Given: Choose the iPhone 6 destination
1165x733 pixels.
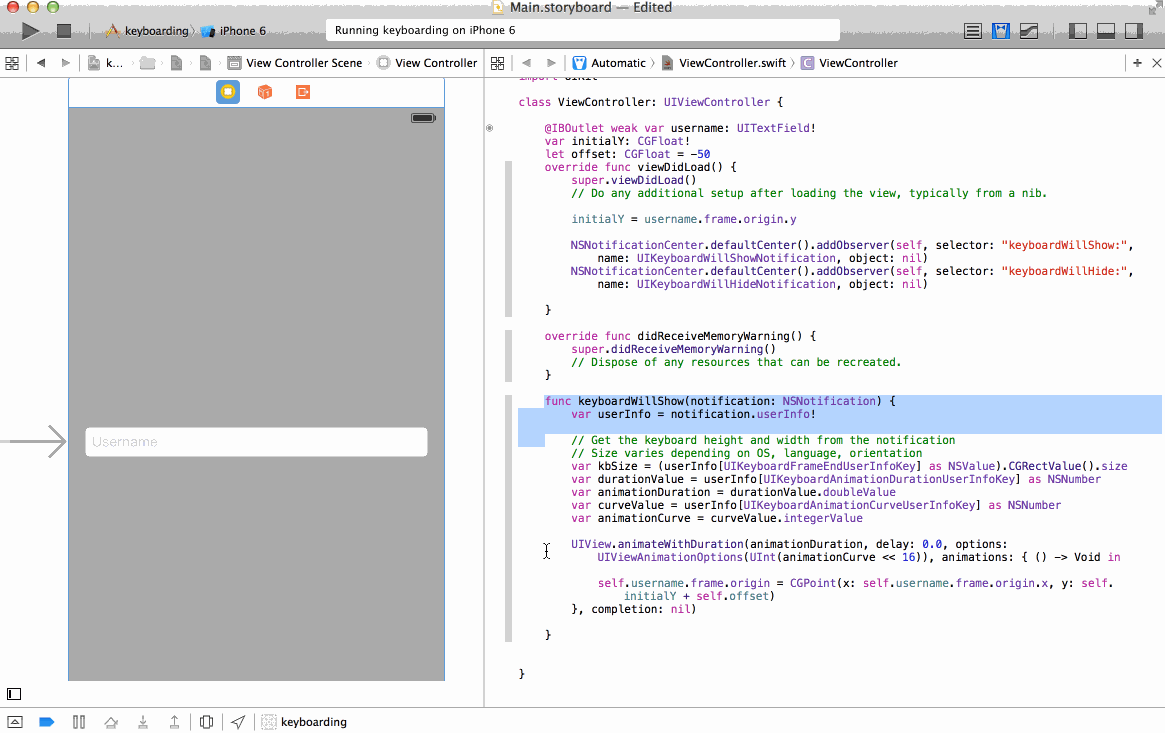Looking at the screenshot, I should [233, 30].
